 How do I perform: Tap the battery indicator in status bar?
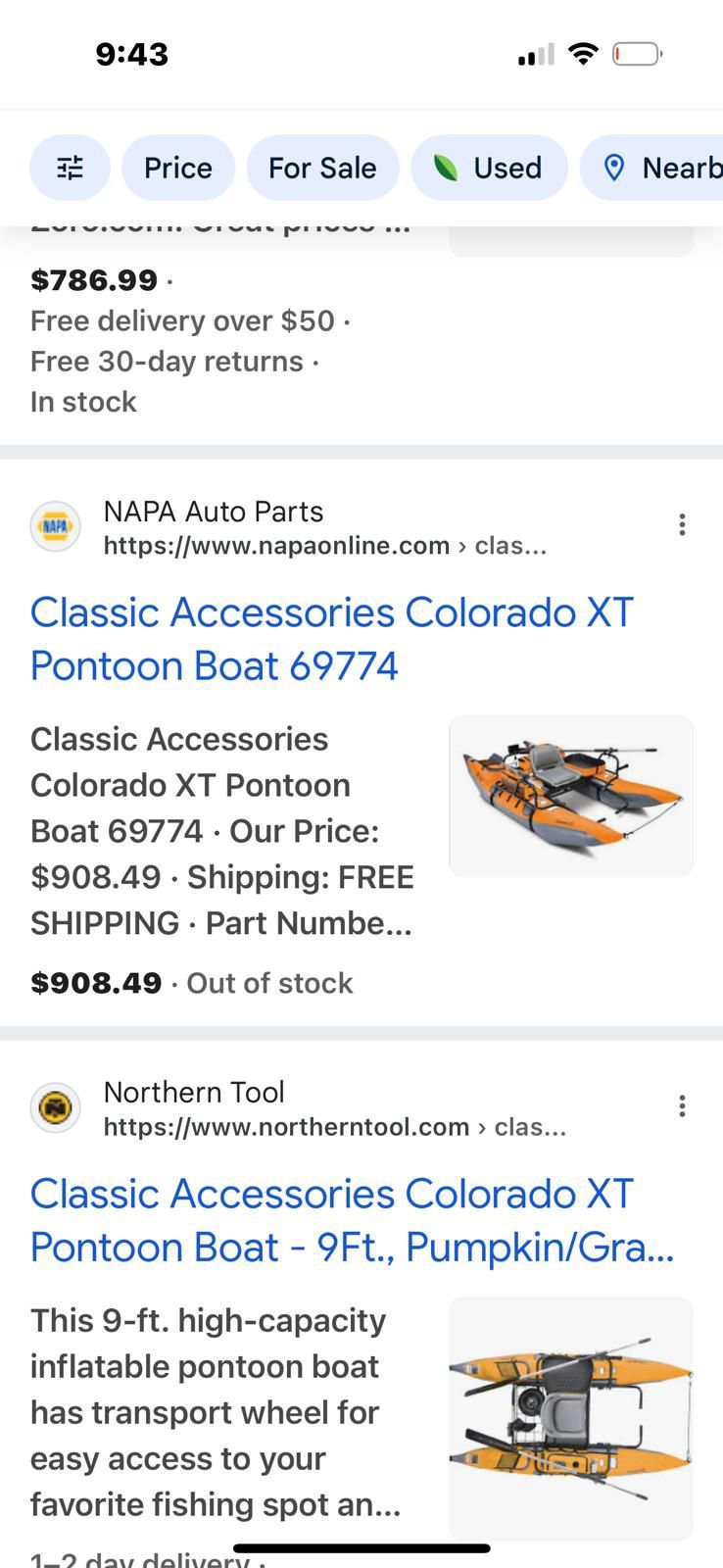[x=638, y=54]
